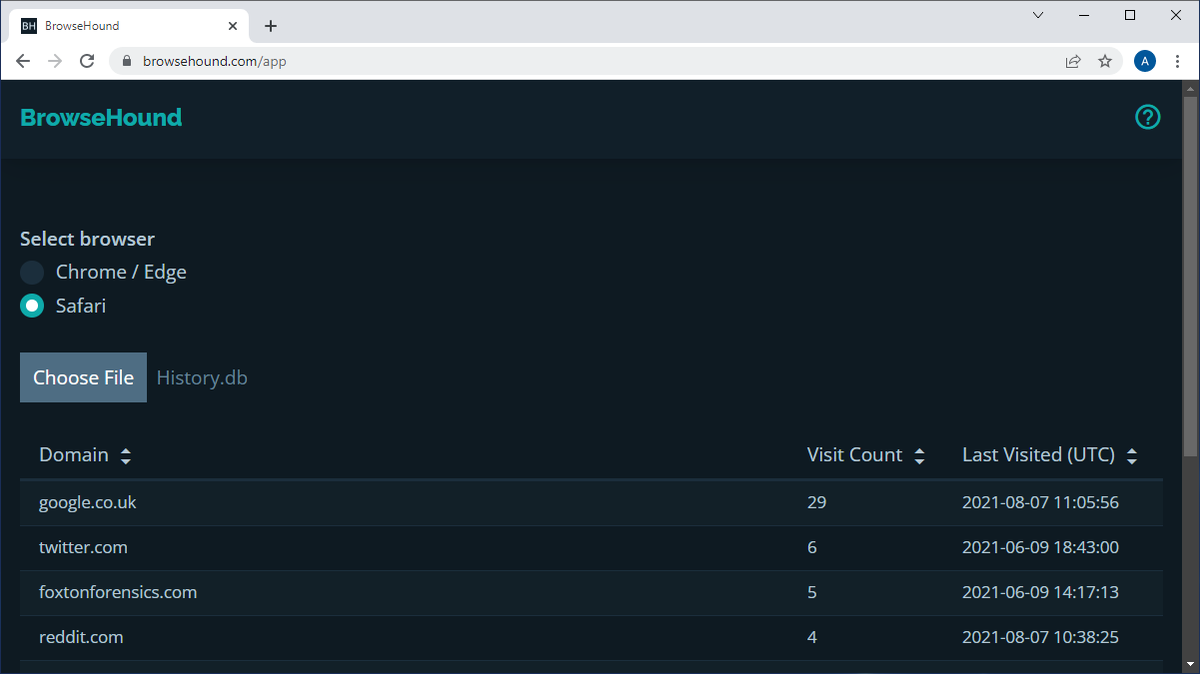This screenshot has height=674, width=1200.
Task: Sort table by Visit Count arrows
Action: [x=919, y=456]
